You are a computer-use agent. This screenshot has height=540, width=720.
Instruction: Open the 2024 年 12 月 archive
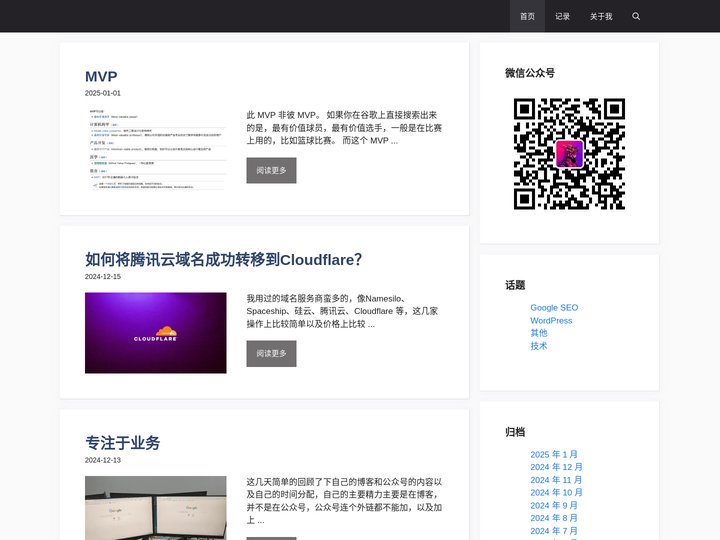[556, 467]
